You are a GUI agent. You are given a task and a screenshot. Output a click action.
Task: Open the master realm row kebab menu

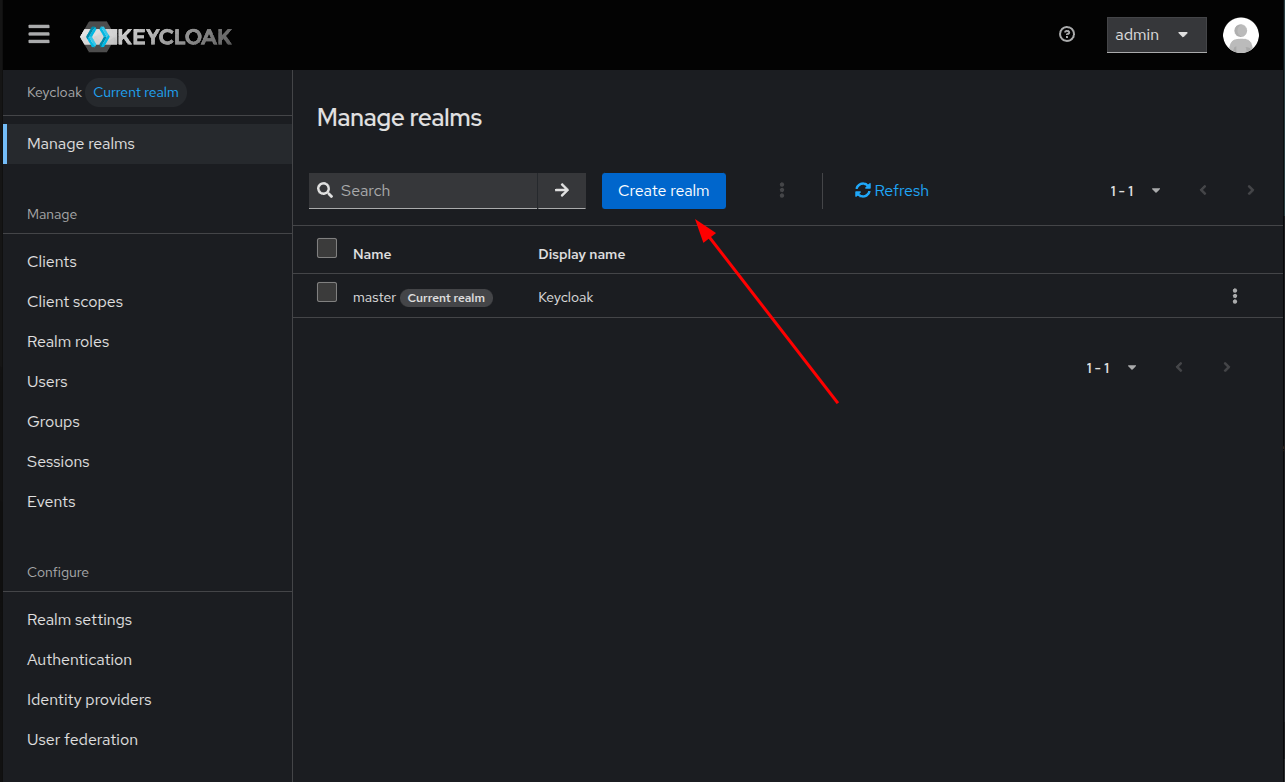1235,296
